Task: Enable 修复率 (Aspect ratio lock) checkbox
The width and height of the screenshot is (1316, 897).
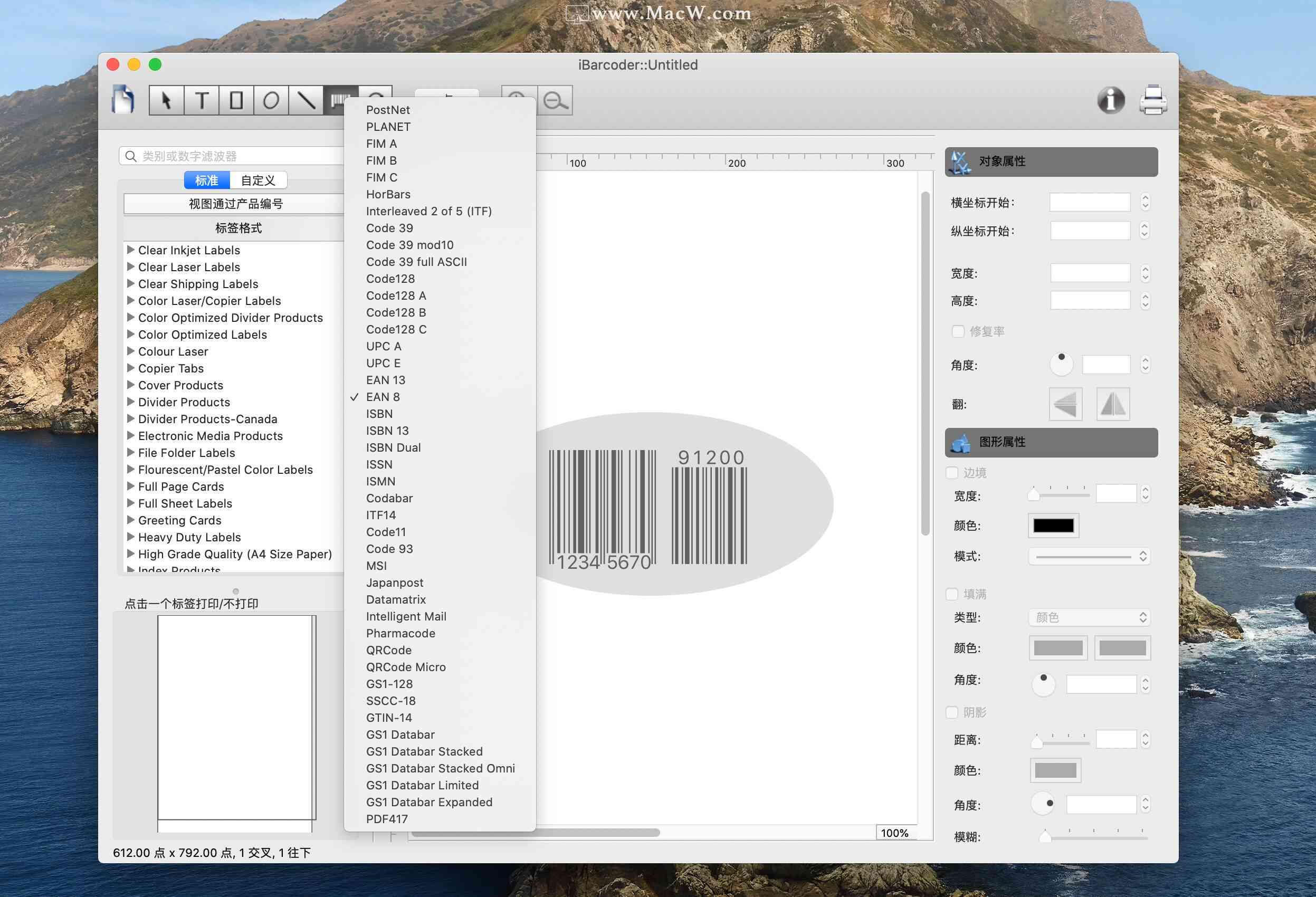Action: [x=956, y=331]
